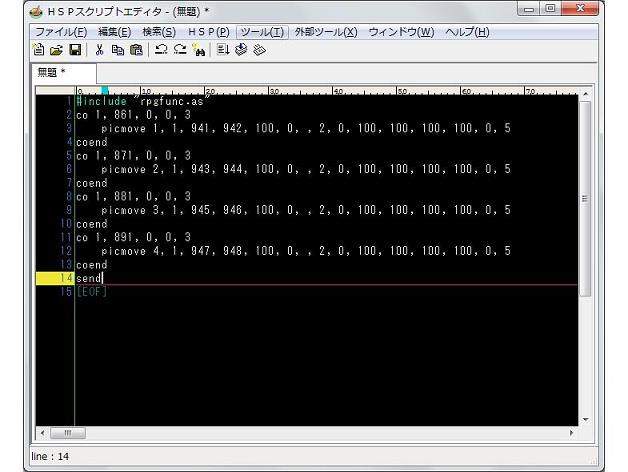Screen dimensions: 628x472
Task: Click the picmove 3 line with 945, 946
Action: [x=306, y=210]
